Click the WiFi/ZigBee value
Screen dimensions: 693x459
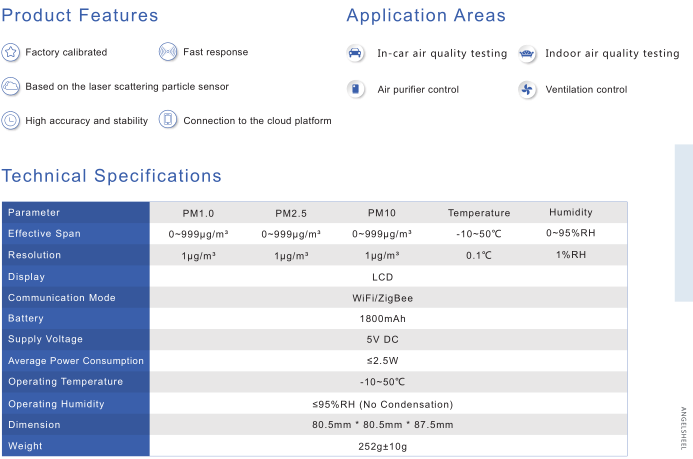click(383, 298)
